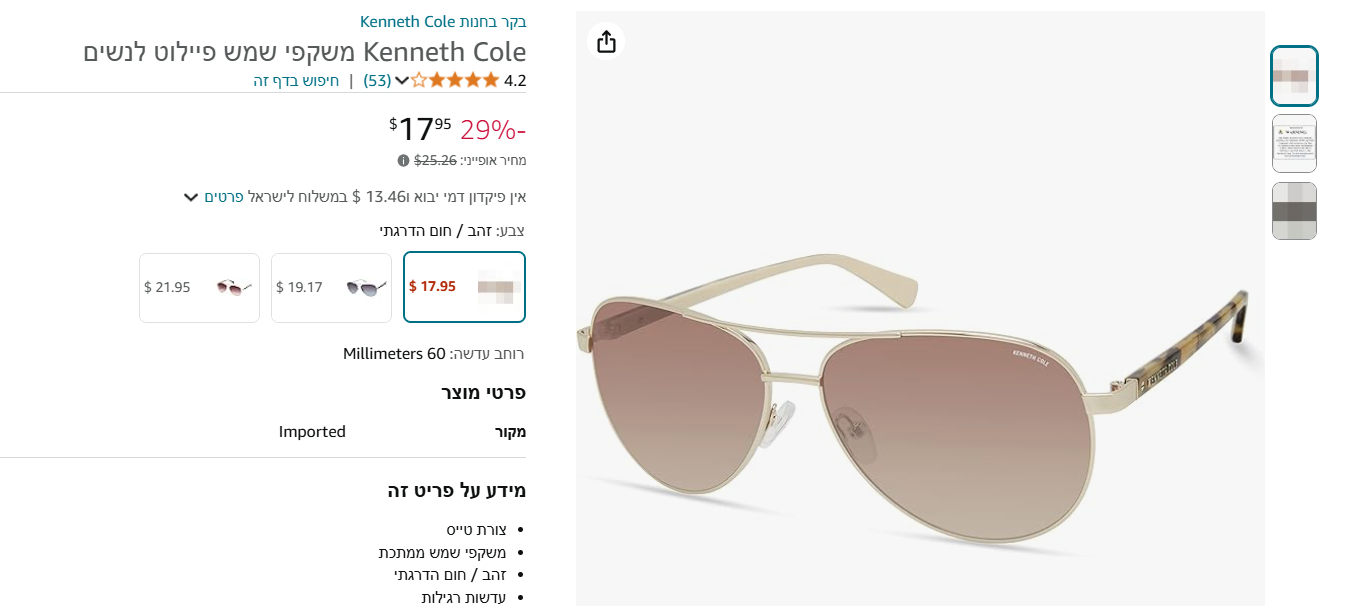The height and width of the screenshot is (606, 1345).
Task: Open the 53 reviews count link
Action: tap(377, 80)
